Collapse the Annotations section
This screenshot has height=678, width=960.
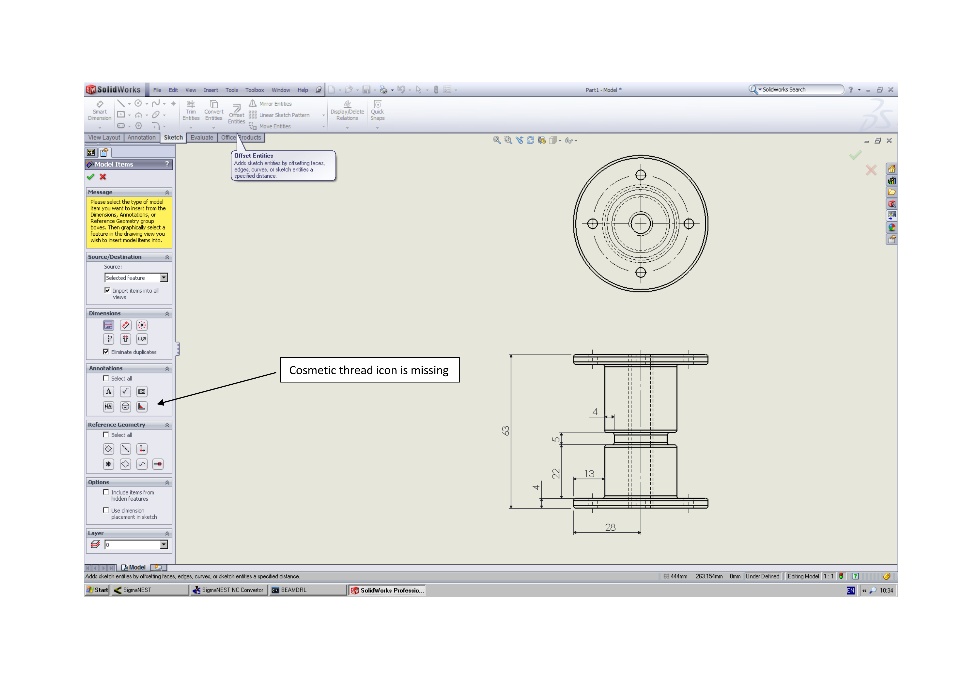pos(167,369)
